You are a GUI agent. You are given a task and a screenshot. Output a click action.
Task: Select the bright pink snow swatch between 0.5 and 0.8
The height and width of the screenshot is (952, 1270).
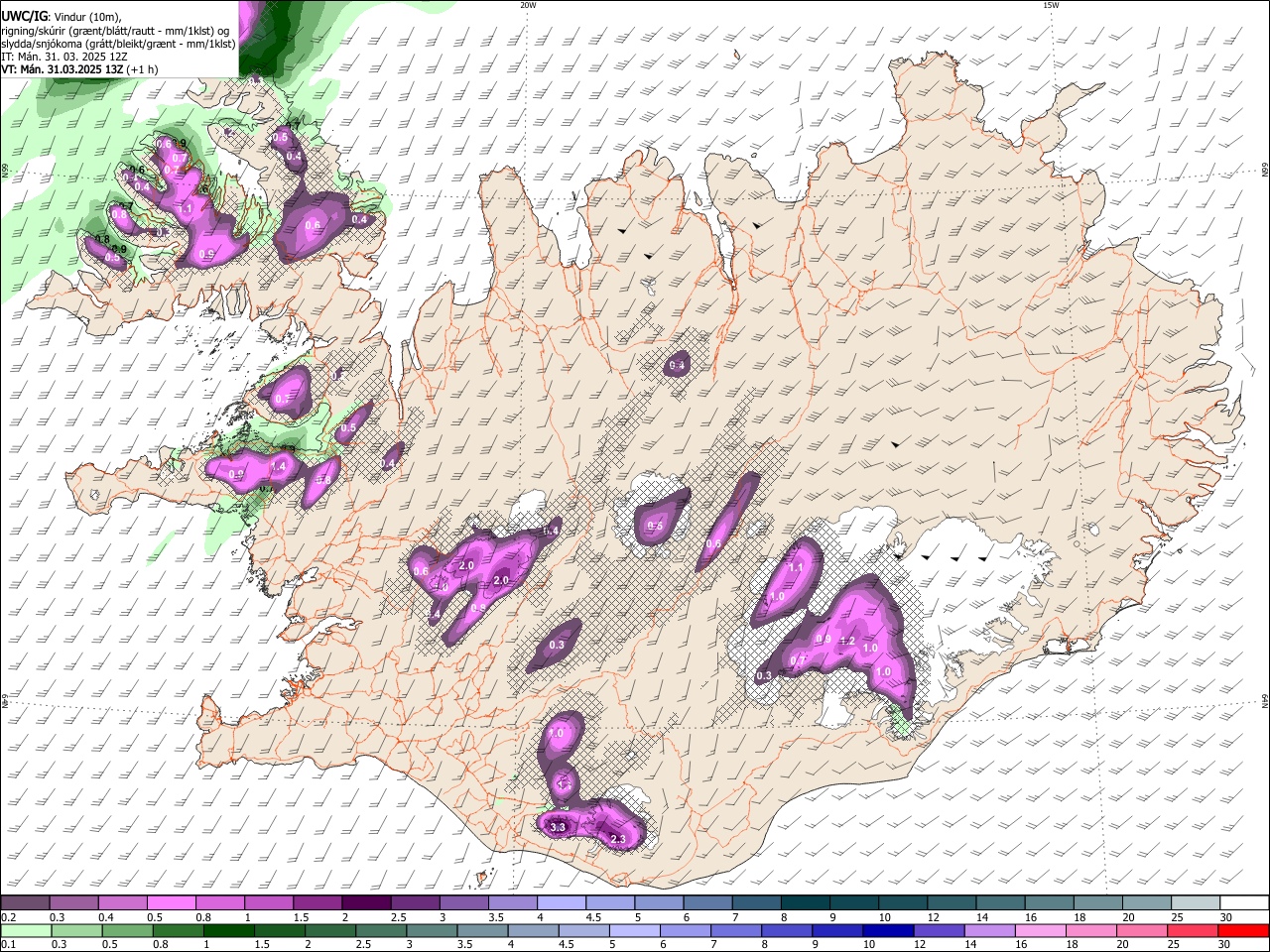pos(171,903)
